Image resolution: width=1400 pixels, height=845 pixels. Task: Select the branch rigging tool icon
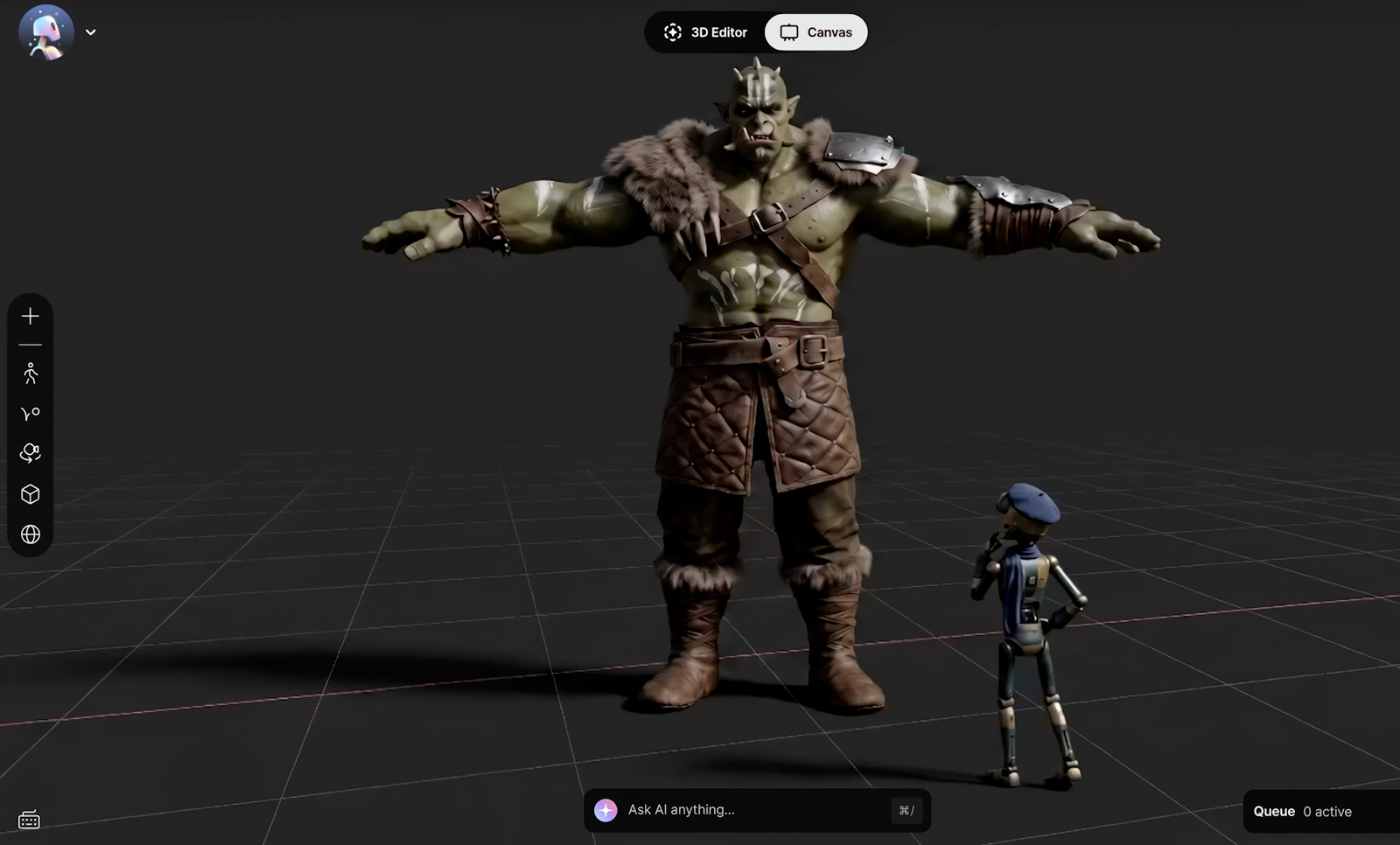coord(31,414)
